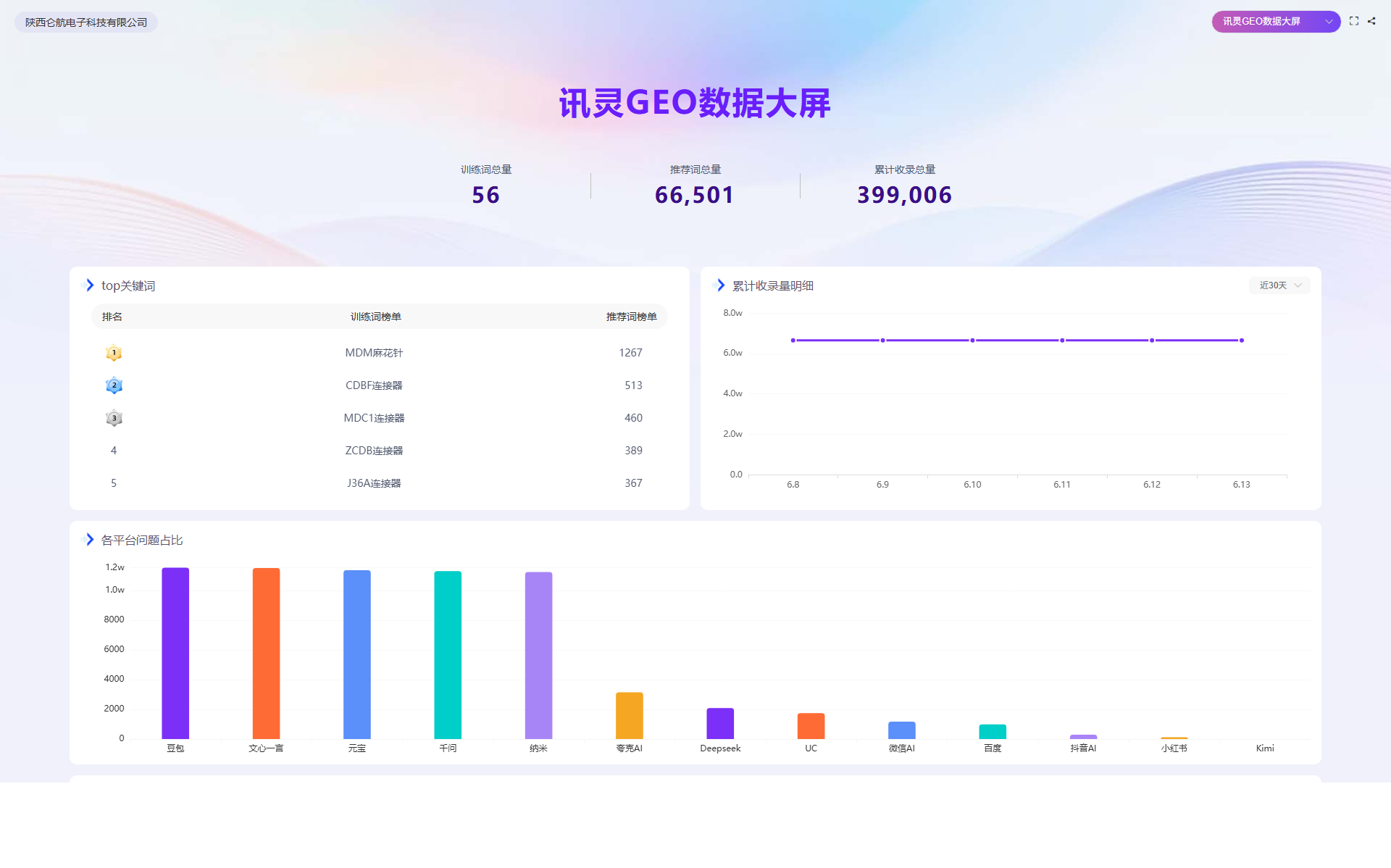The height and width of the screenshot is (868, 1391).
Task: Click the value 1267 in the table
Action: pos(630,353)
